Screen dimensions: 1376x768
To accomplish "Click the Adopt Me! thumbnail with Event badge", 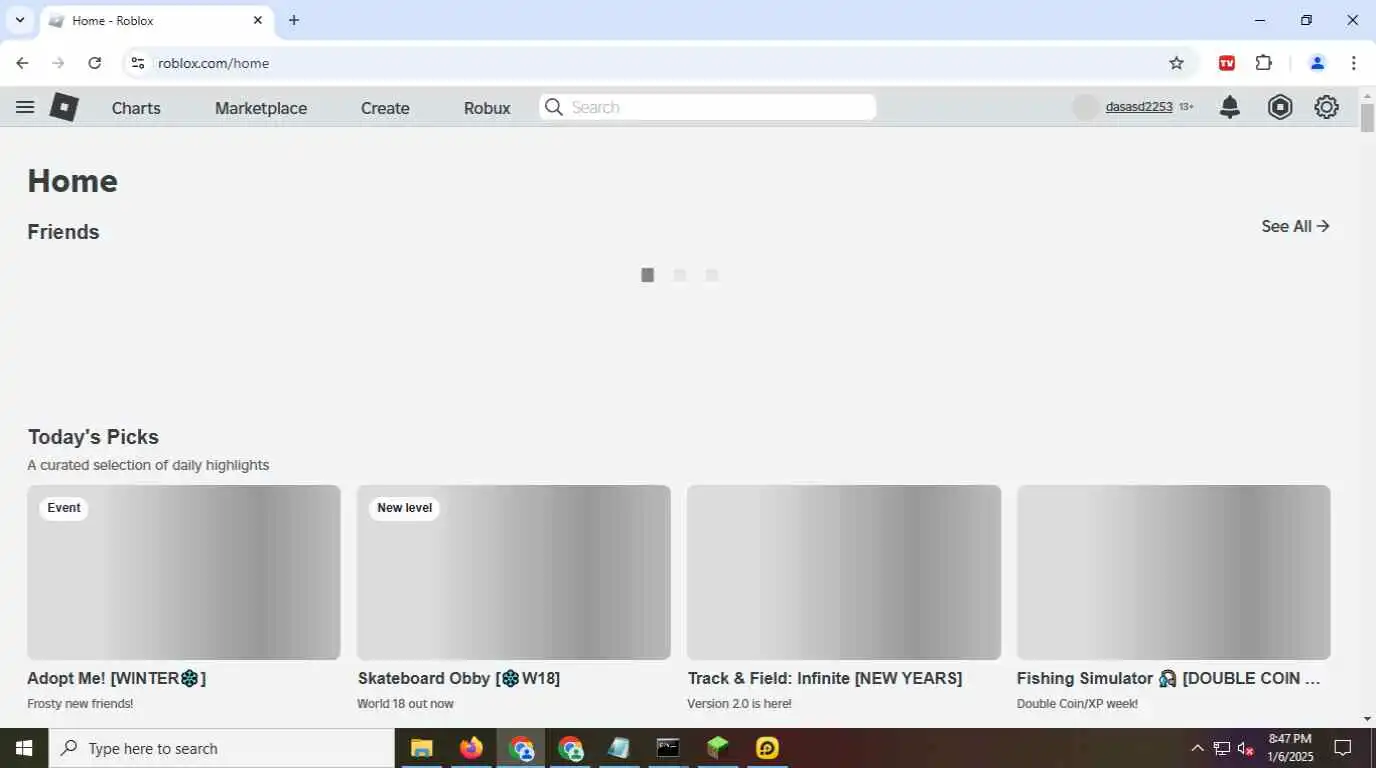I will tap(184, 572).
